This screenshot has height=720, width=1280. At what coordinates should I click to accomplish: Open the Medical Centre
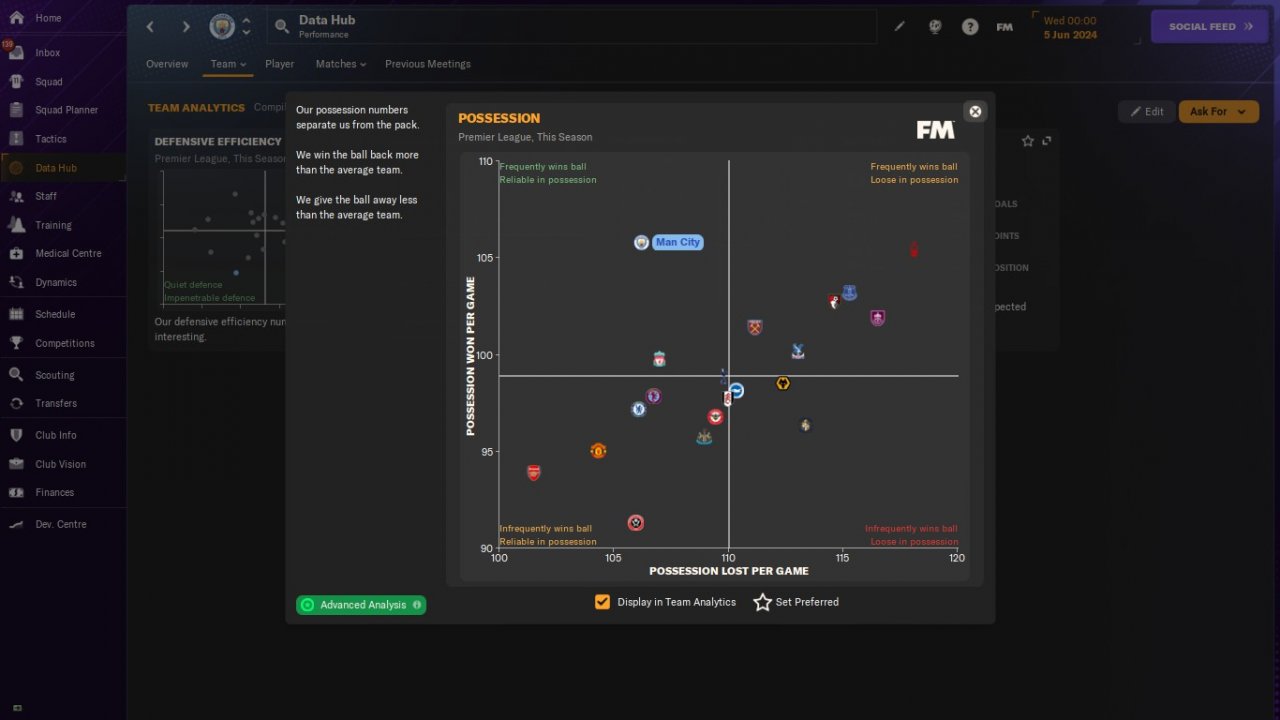[68, 253]
